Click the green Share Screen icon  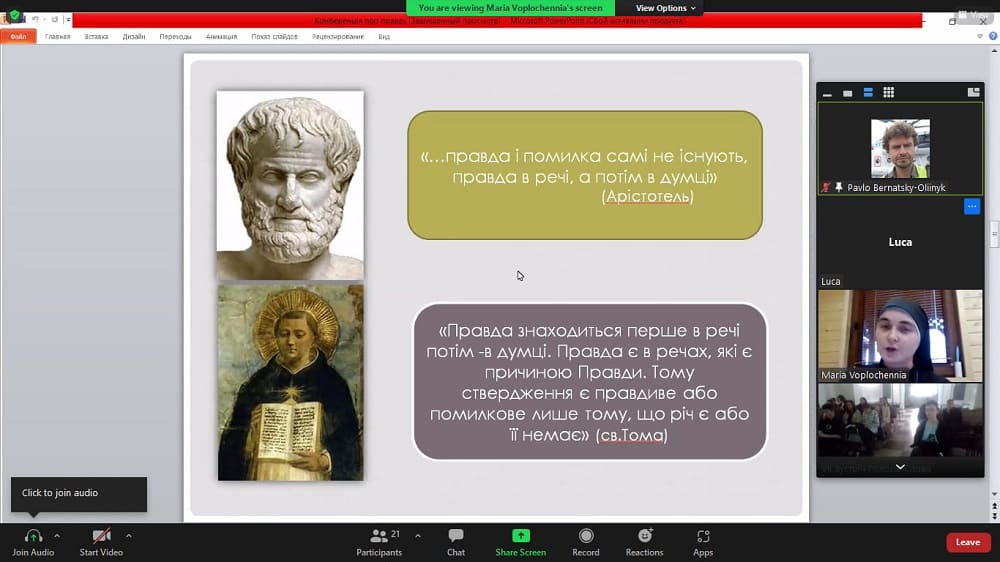click(520, 536)
